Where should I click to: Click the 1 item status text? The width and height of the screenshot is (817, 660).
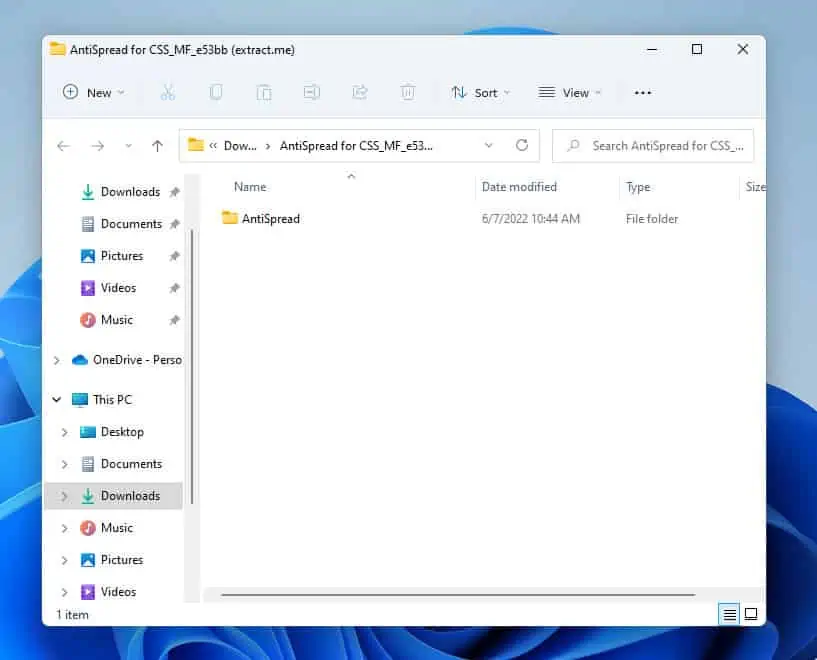[x=72, y=615]
